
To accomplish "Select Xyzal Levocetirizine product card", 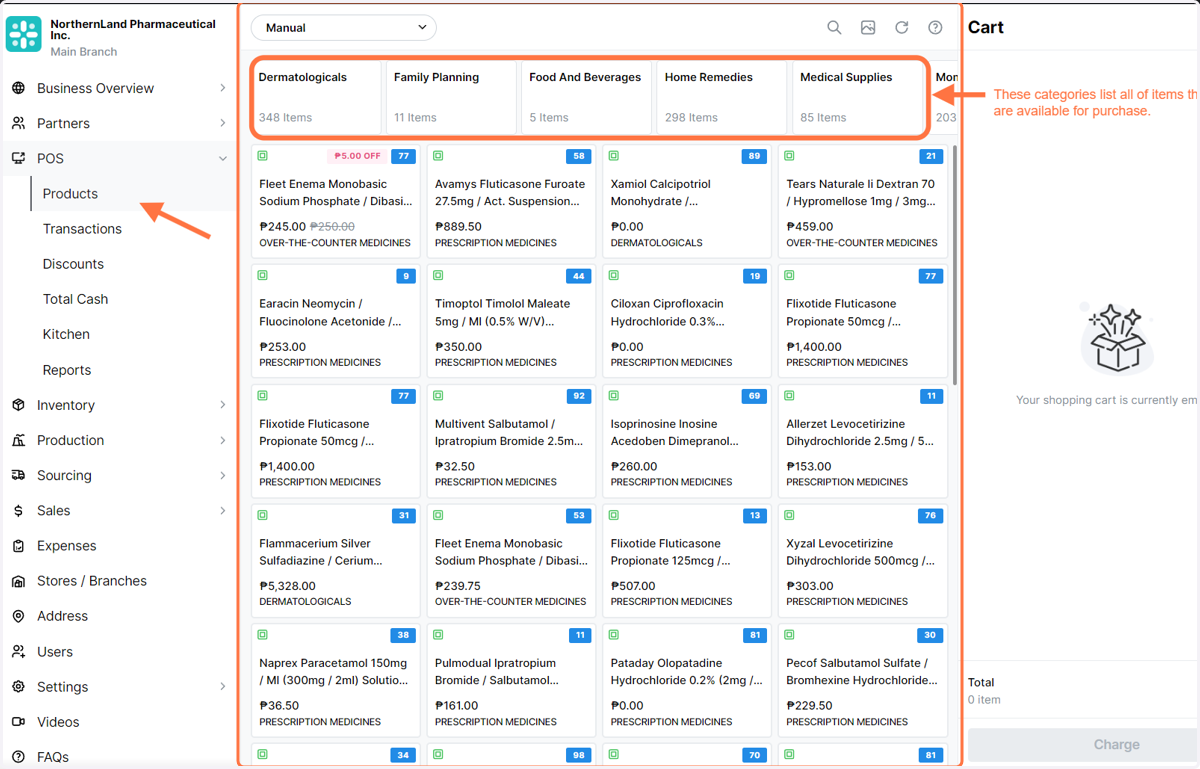I will 863,560.
